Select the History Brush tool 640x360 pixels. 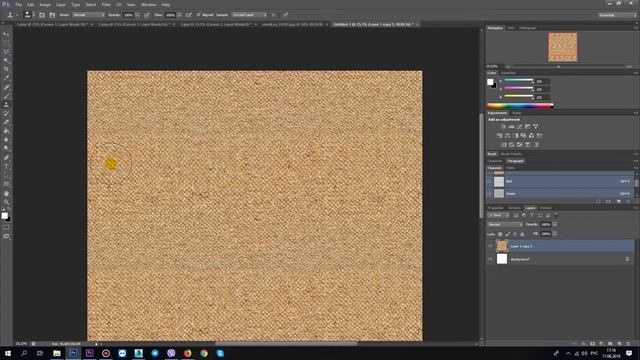(6, 113)
